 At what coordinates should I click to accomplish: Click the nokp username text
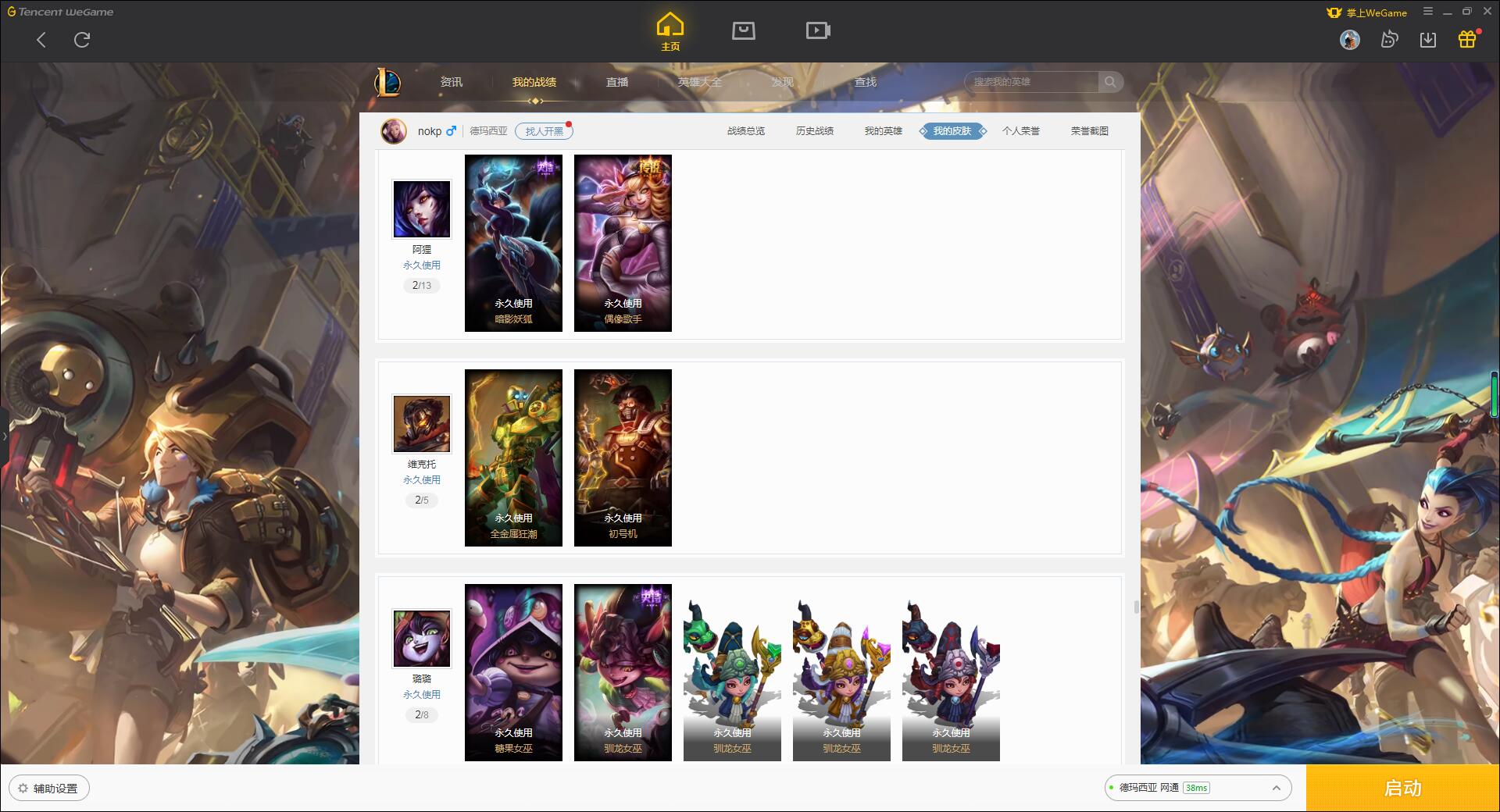[430, 131]
